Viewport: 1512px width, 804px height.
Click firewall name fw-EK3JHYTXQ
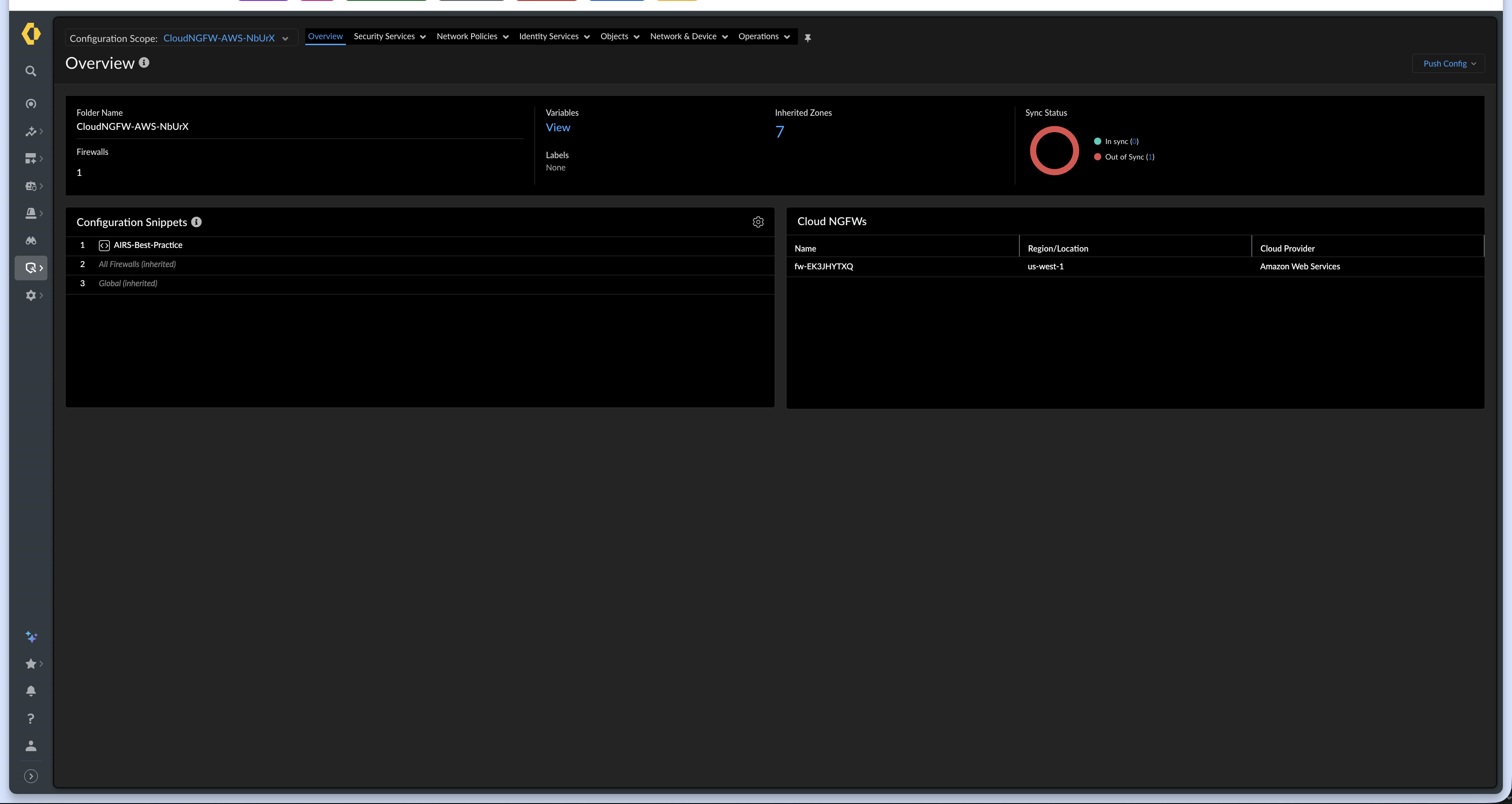pos(823,267)
